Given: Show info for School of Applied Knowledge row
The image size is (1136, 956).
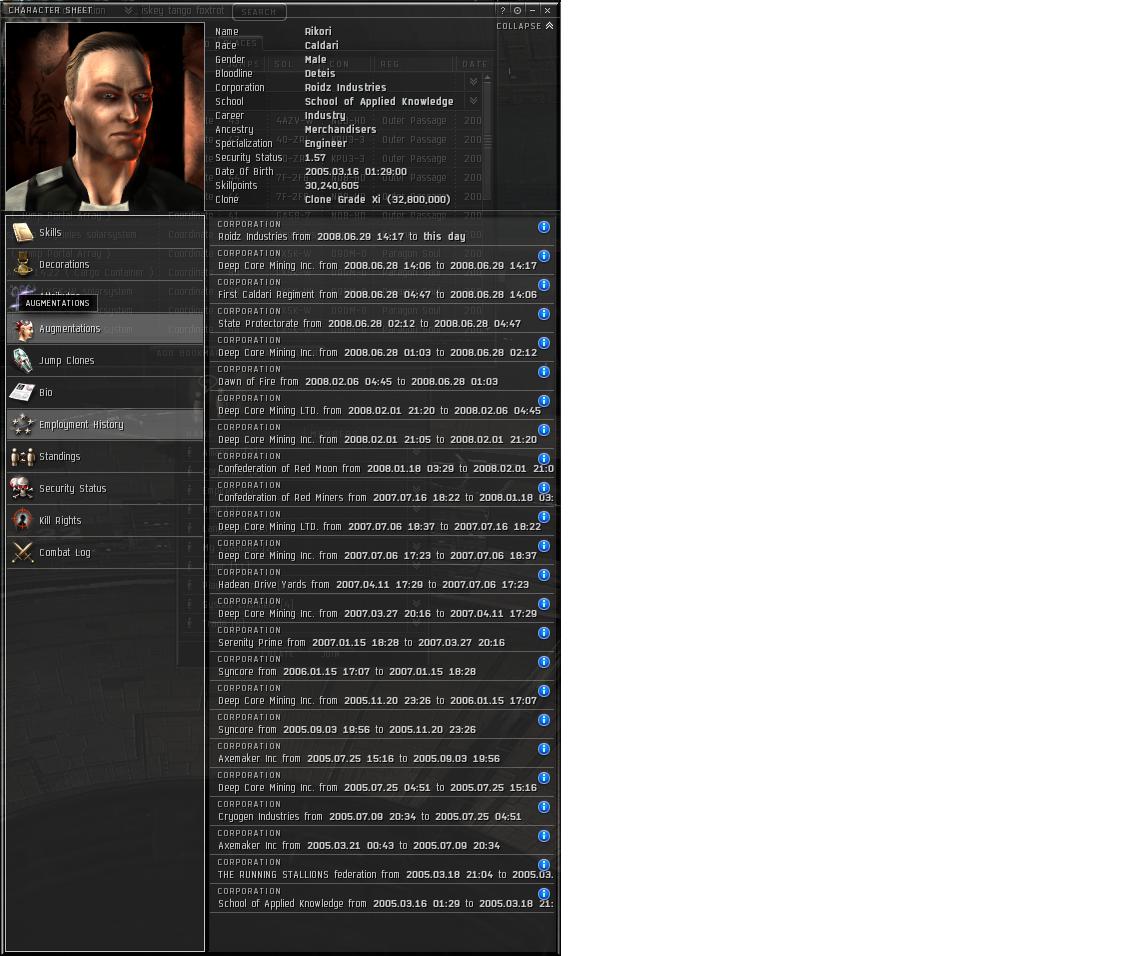Looking at the screenshot, I should click(544, 894).
